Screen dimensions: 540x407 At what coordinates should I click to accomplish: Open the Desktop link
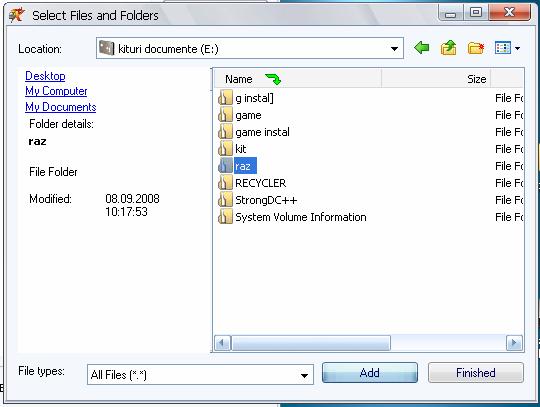coord(45,76)
